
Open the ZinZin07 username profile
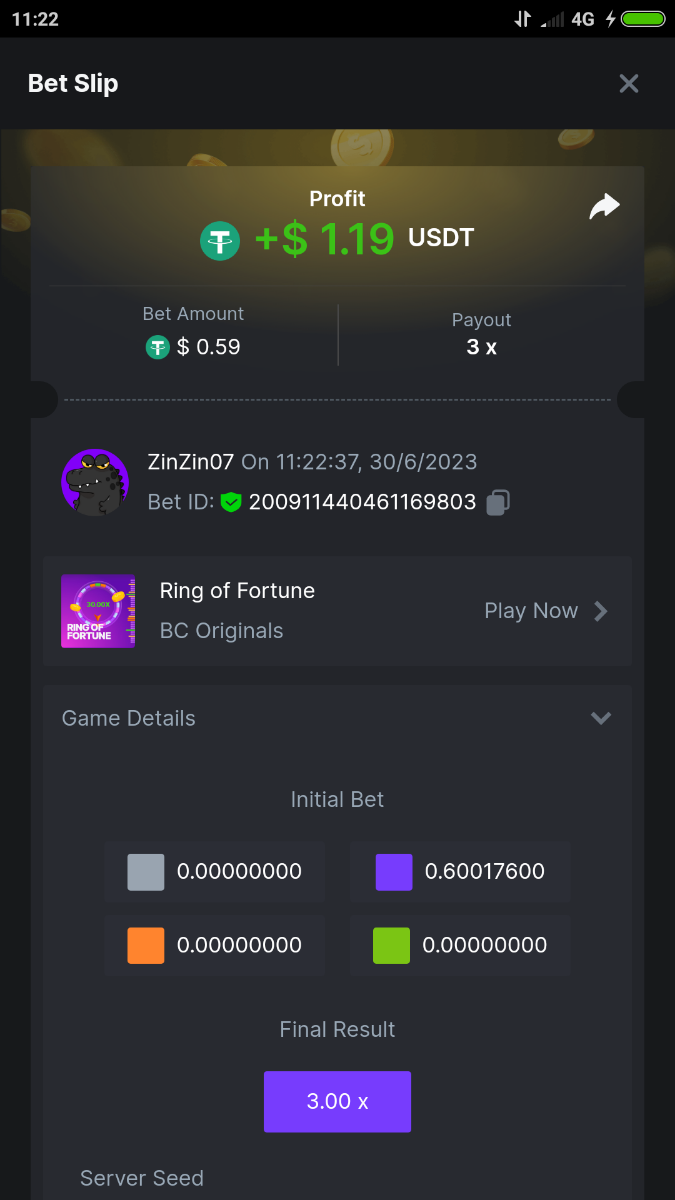[190, 462]
